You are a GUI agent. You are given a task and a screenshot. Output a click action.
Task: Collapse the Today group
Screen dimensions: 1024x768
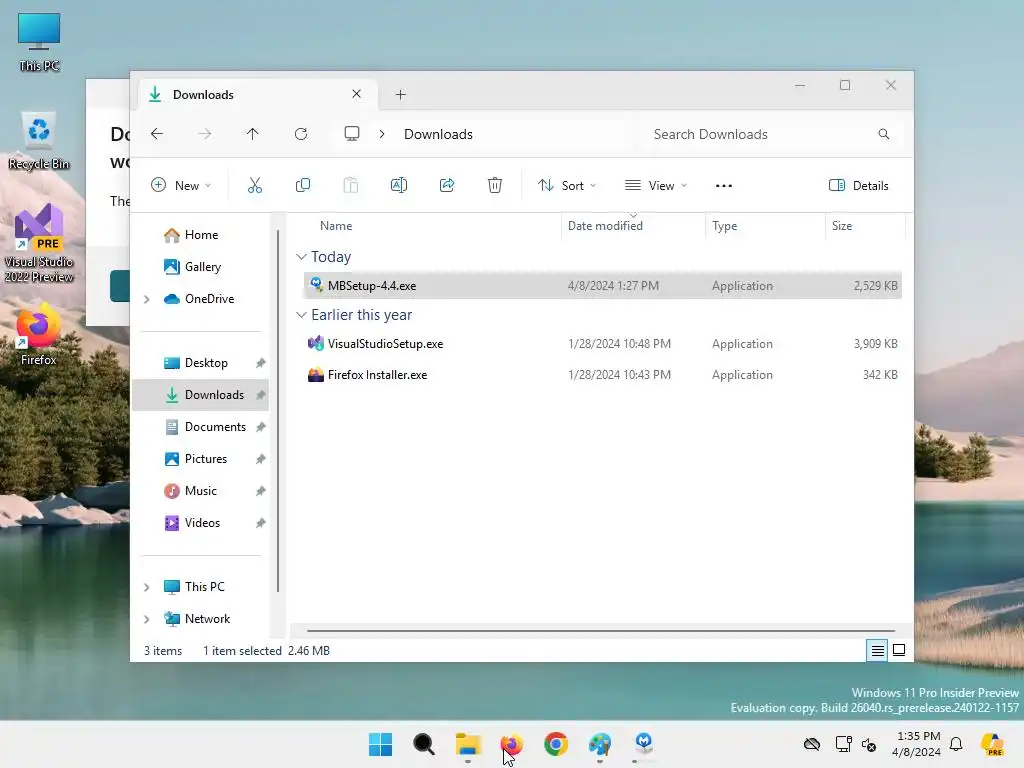[x=301, y=257]
